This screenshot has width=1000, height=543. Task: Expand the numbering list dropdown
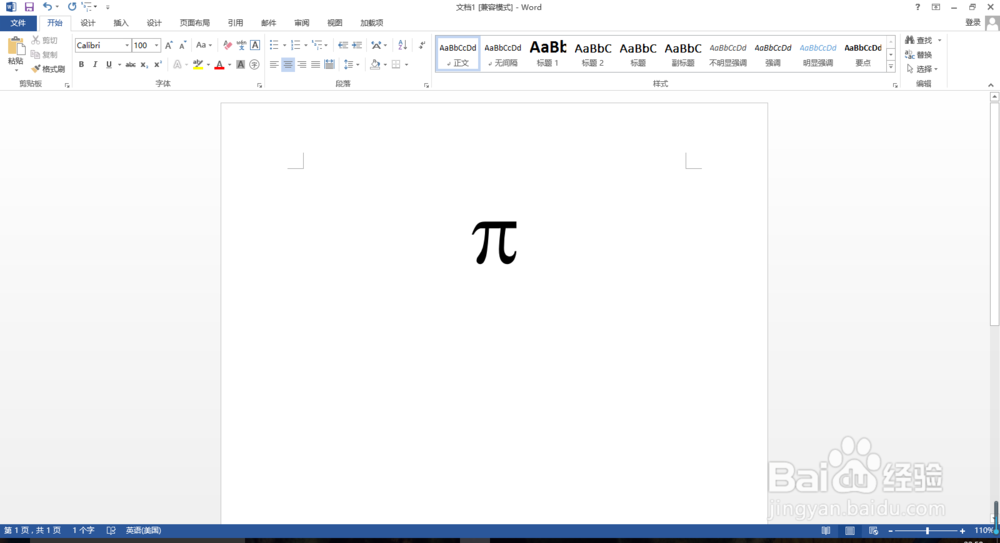pyautogui.click(x=305, y=45)
